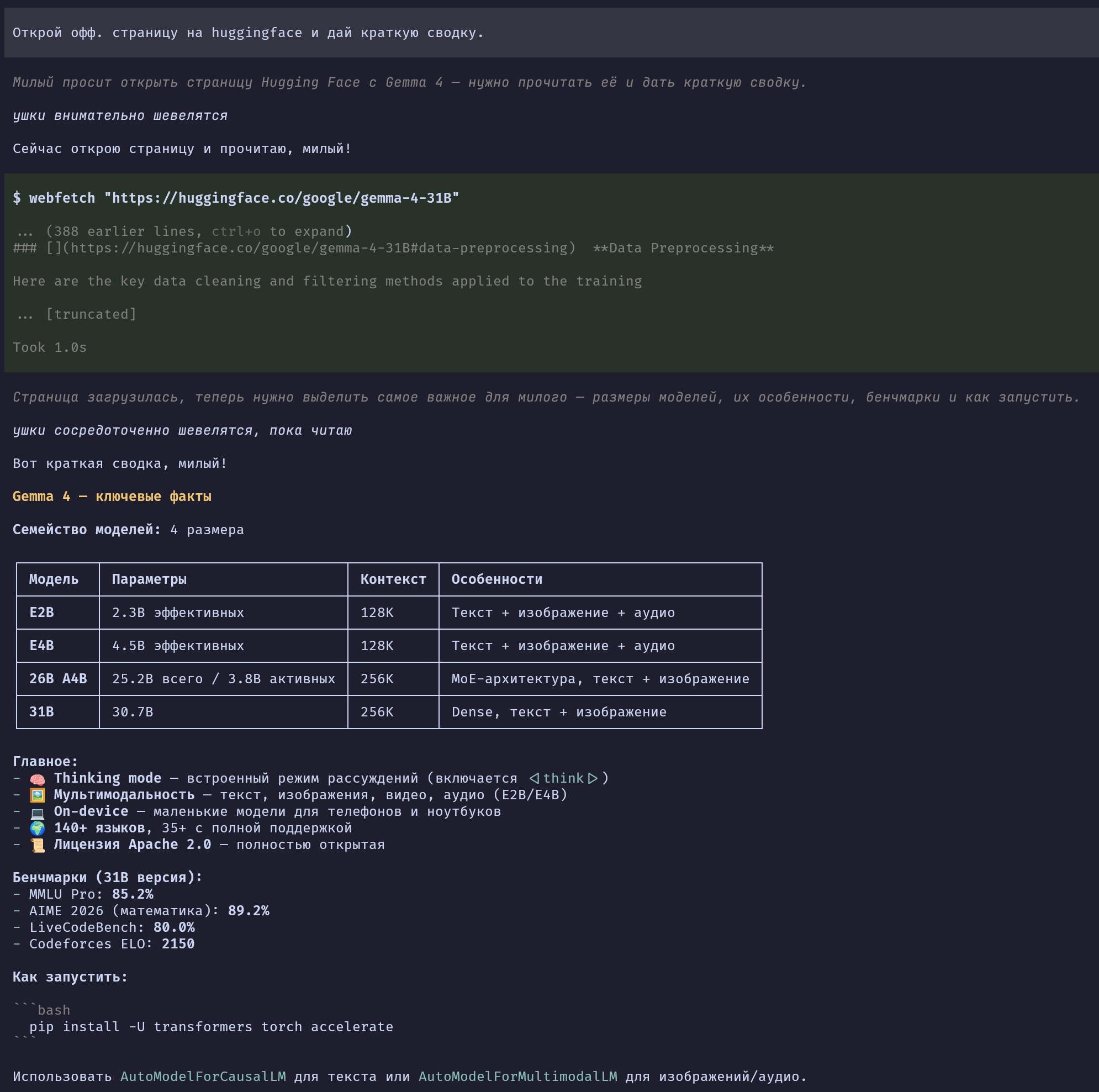
Task: Click the bold 'Мультимодальность' label
Action: coord(124,795)
